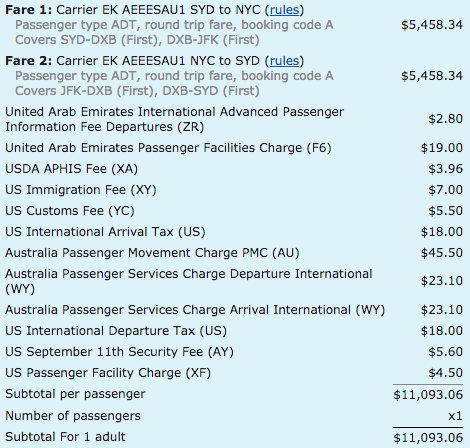Viewport: 470px width, 448px height.
Task: Select the Fare 2 NYC to SYD heading
Action: [155, 61]
